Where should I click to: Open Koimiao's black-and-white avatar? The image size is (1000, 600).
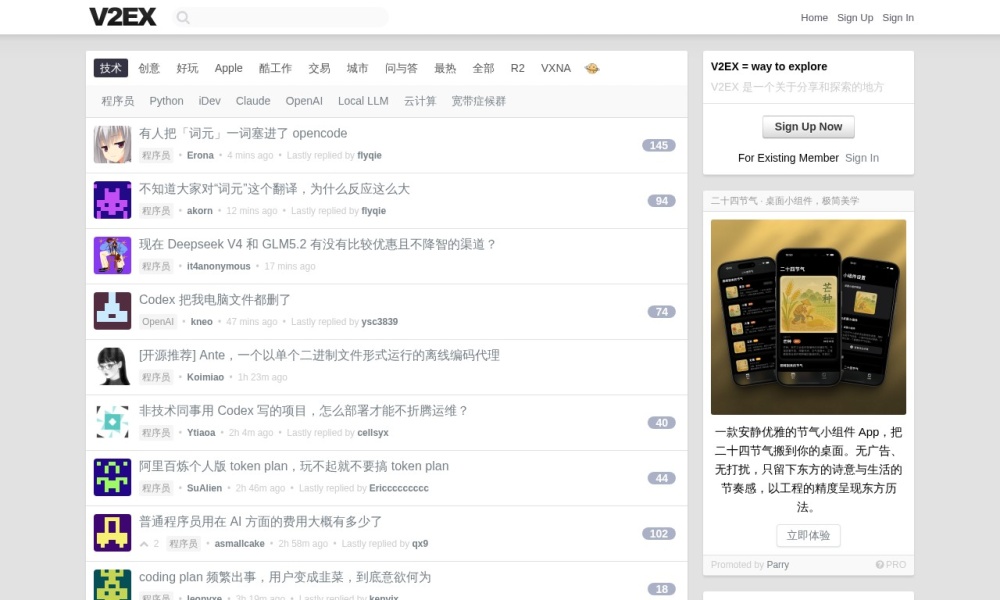(112, 367)
